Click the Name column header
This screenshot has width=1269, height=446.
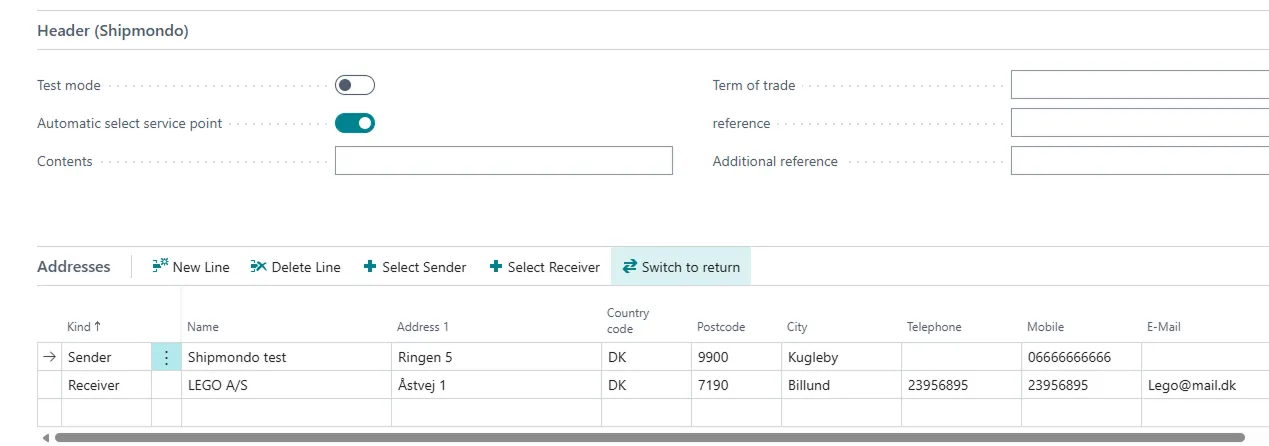pos(203,327)
